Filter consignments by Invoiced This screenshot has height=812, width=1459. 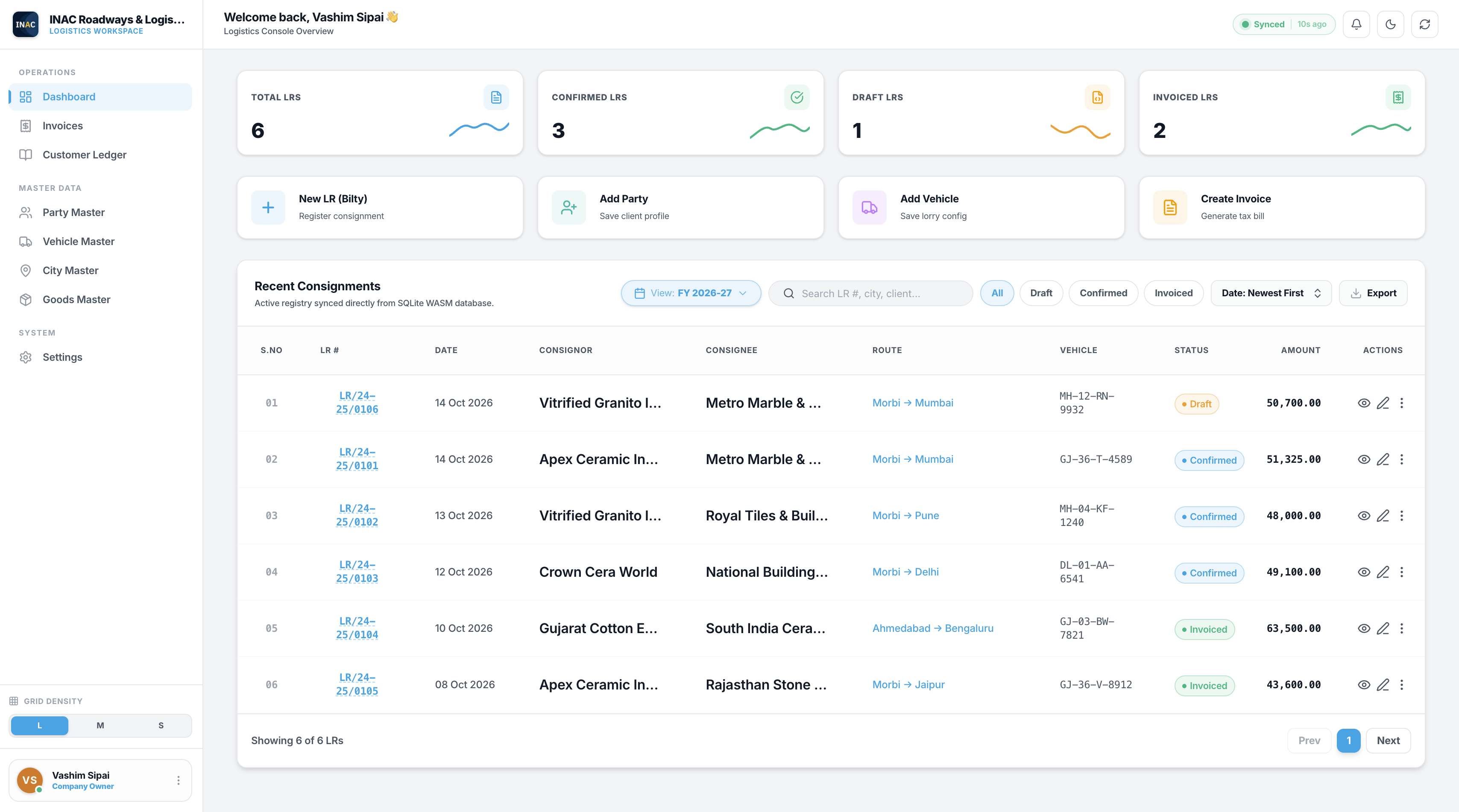1174,293
